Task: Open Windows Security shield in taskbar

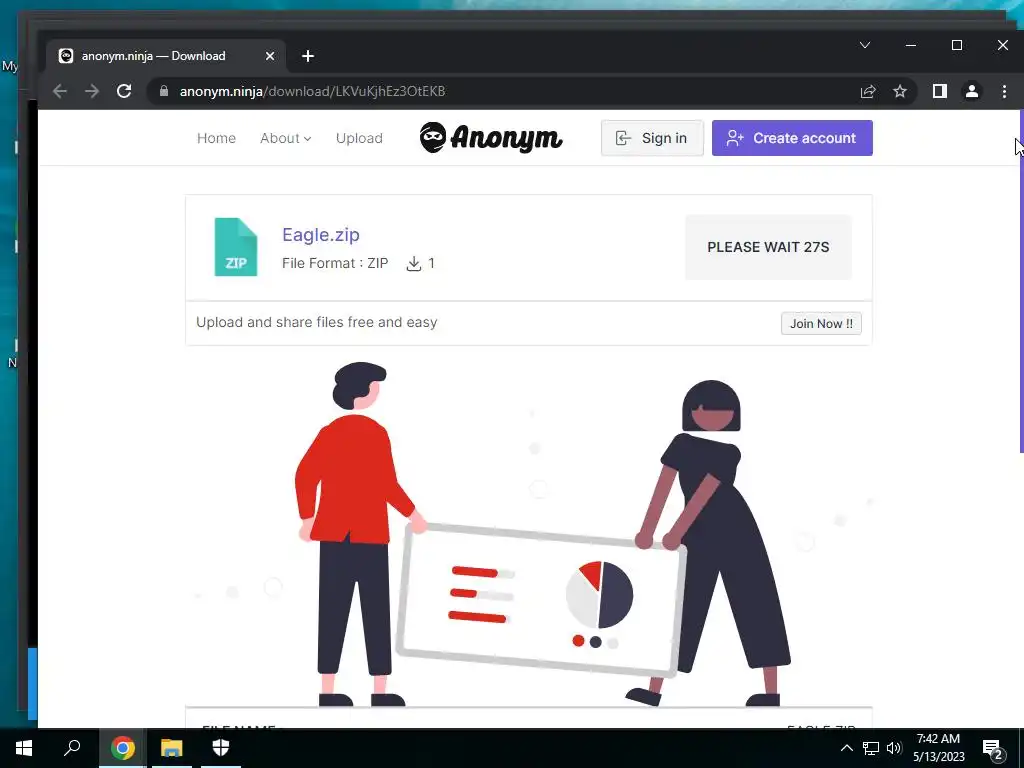Action: 221,748
